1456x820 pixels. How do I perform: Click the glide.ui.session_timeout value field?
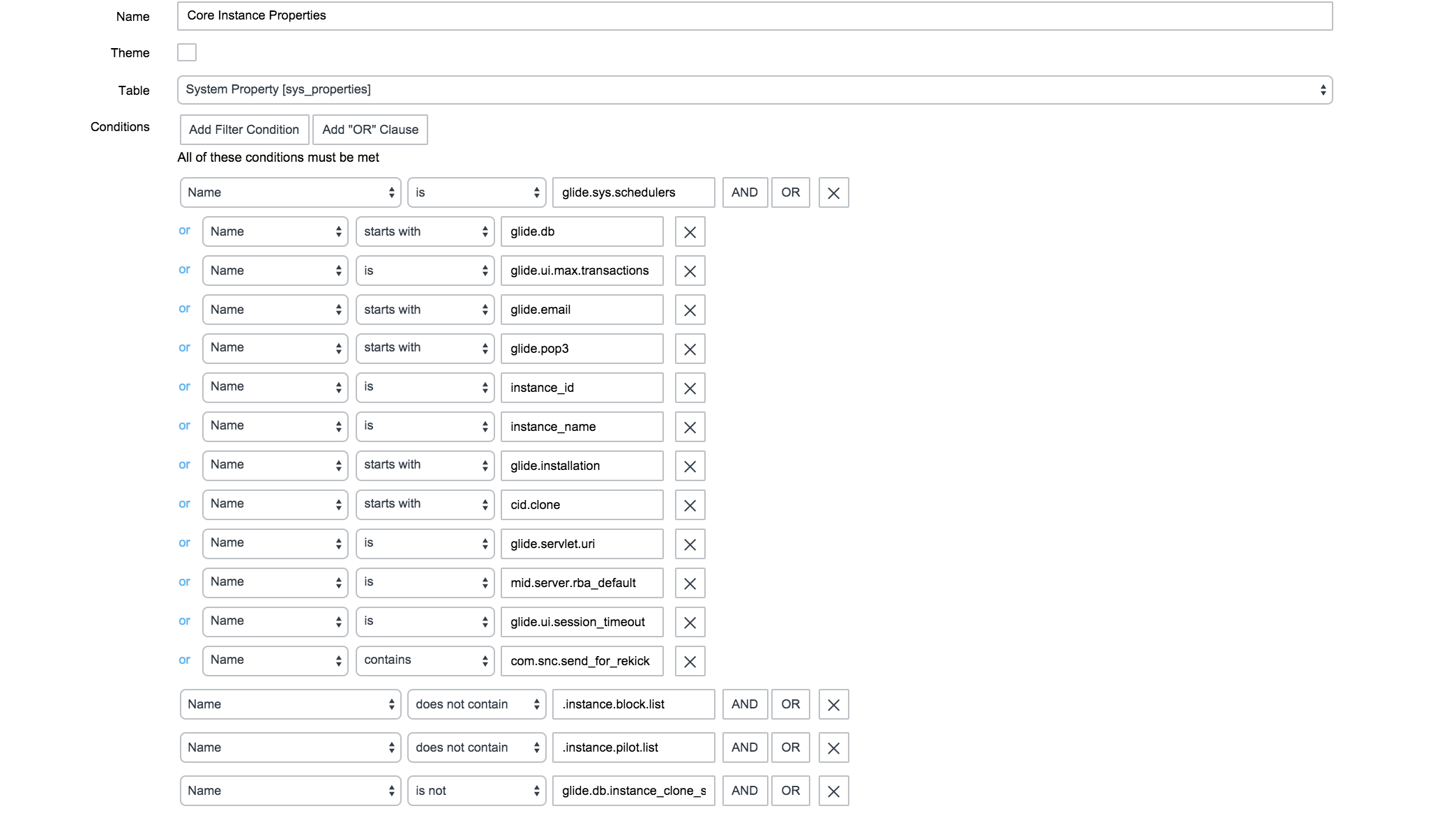[581, 621]
